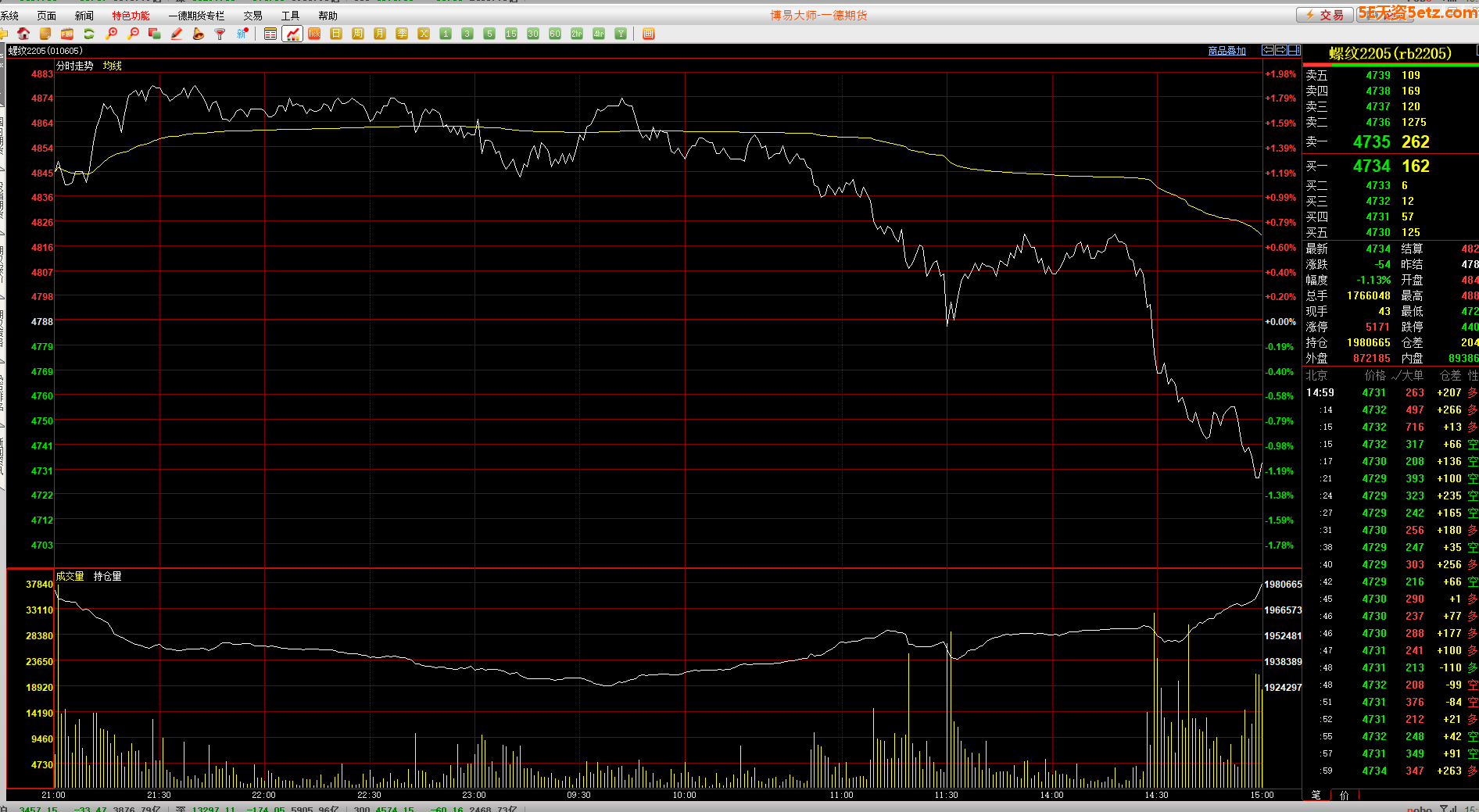Open the F10 info icon
Viewport: 1479px width, 812px height.
coord(67,34)
